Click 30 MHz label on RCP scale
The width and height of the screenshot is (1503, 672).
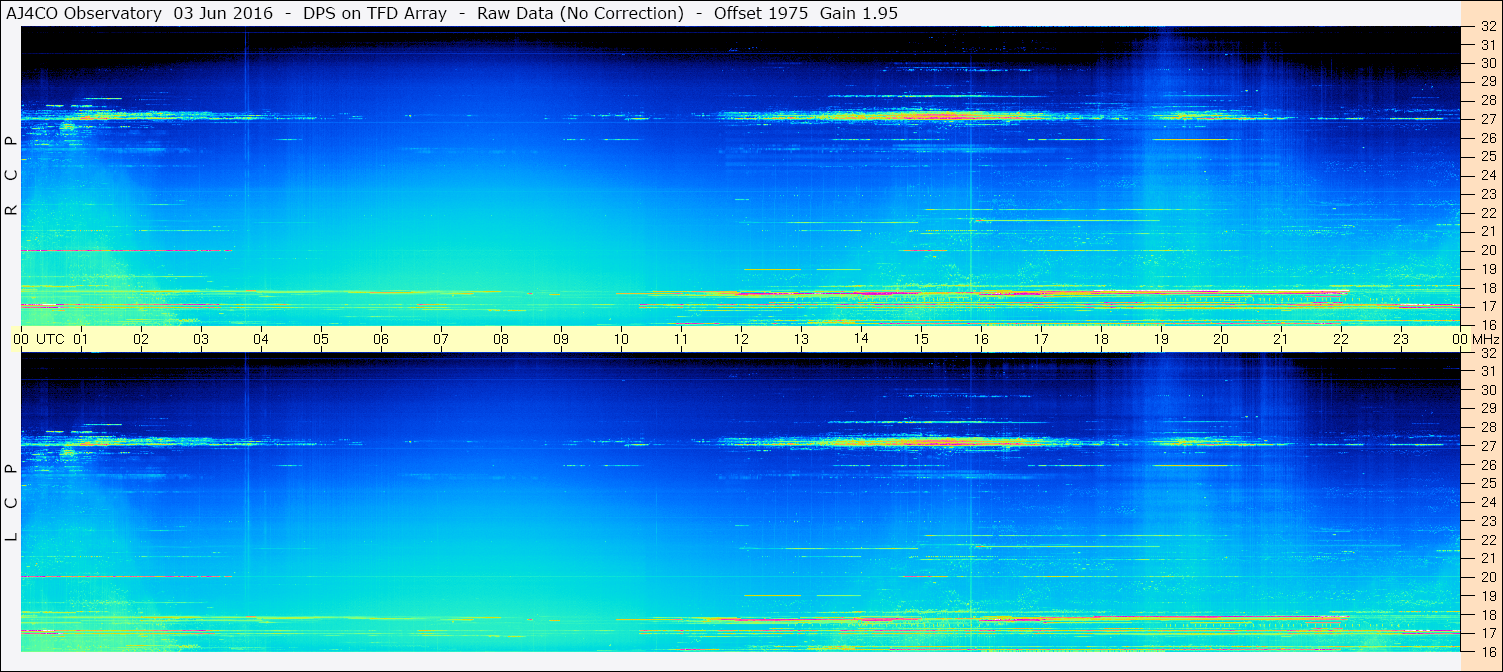click(1487, 63)
